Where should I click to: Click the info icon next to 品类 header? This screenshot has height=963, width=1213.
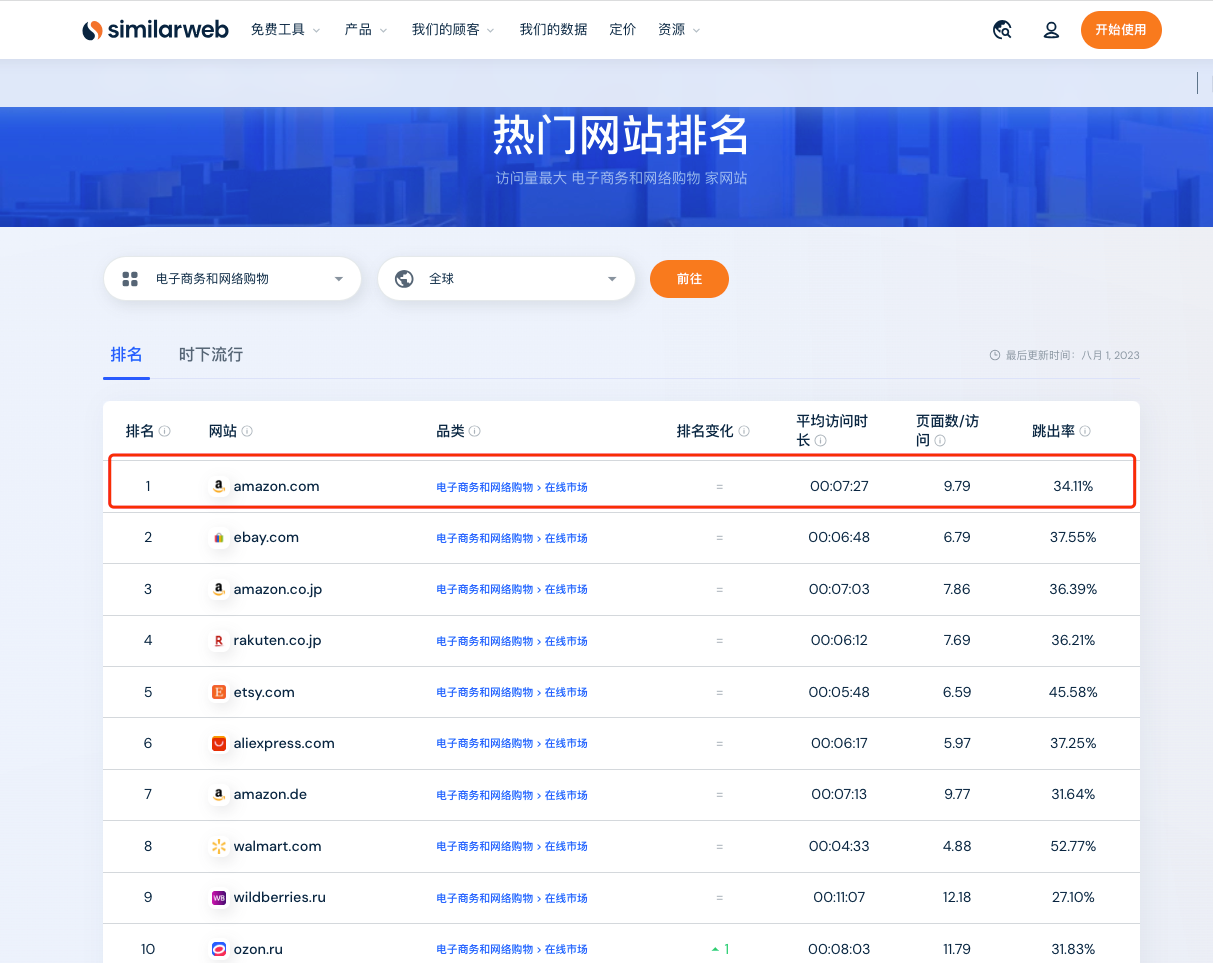(475, 431)
